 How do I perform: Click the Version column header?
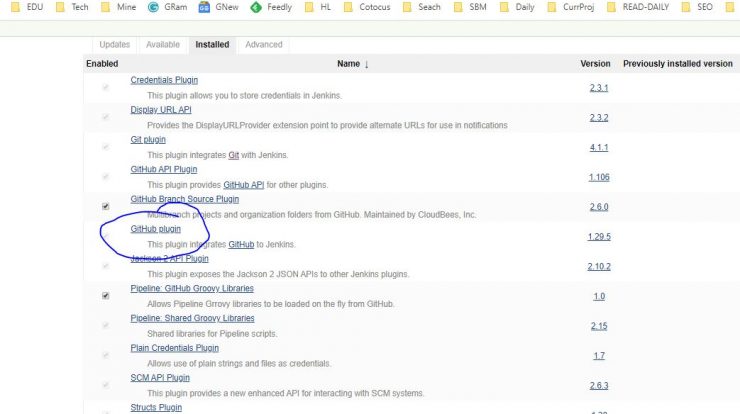click(x=595, y=64)
